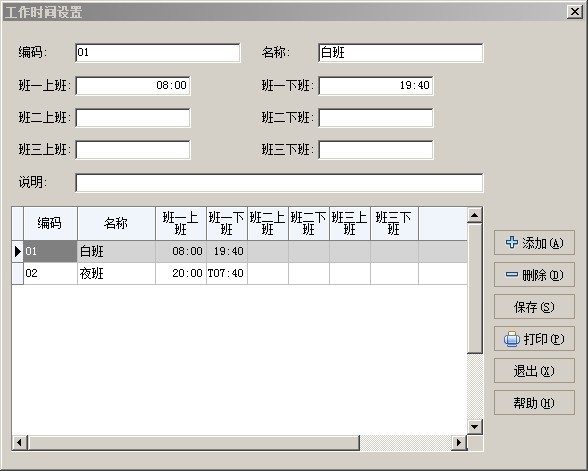The height and width of the screenshot is (471, 588).
Task: Click the empty 班三下班 field
Action: (376, 150)
